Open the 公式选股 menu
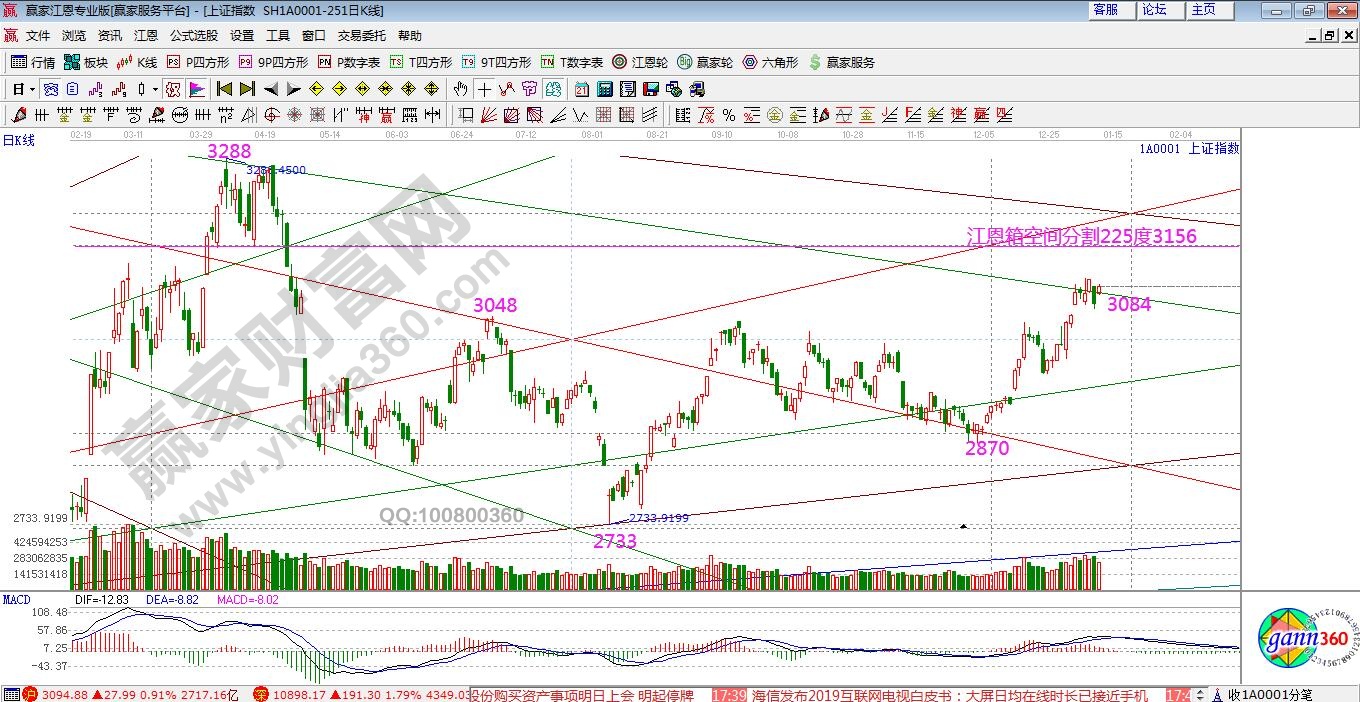The height and width of the screenshot is (702, 1360). tap(194, 35)
